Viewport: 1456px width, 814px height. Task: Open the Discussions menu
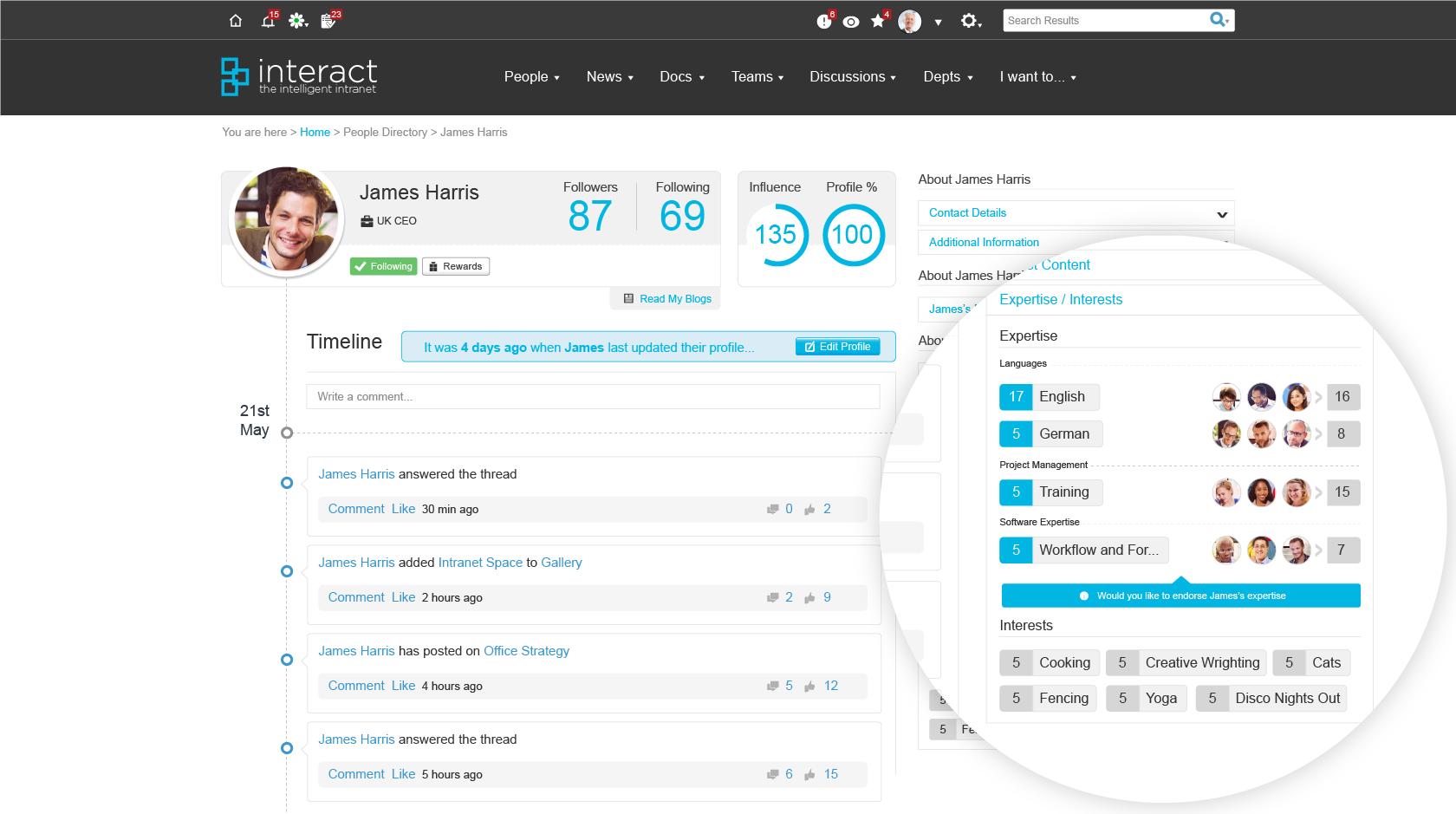(853, 77)
